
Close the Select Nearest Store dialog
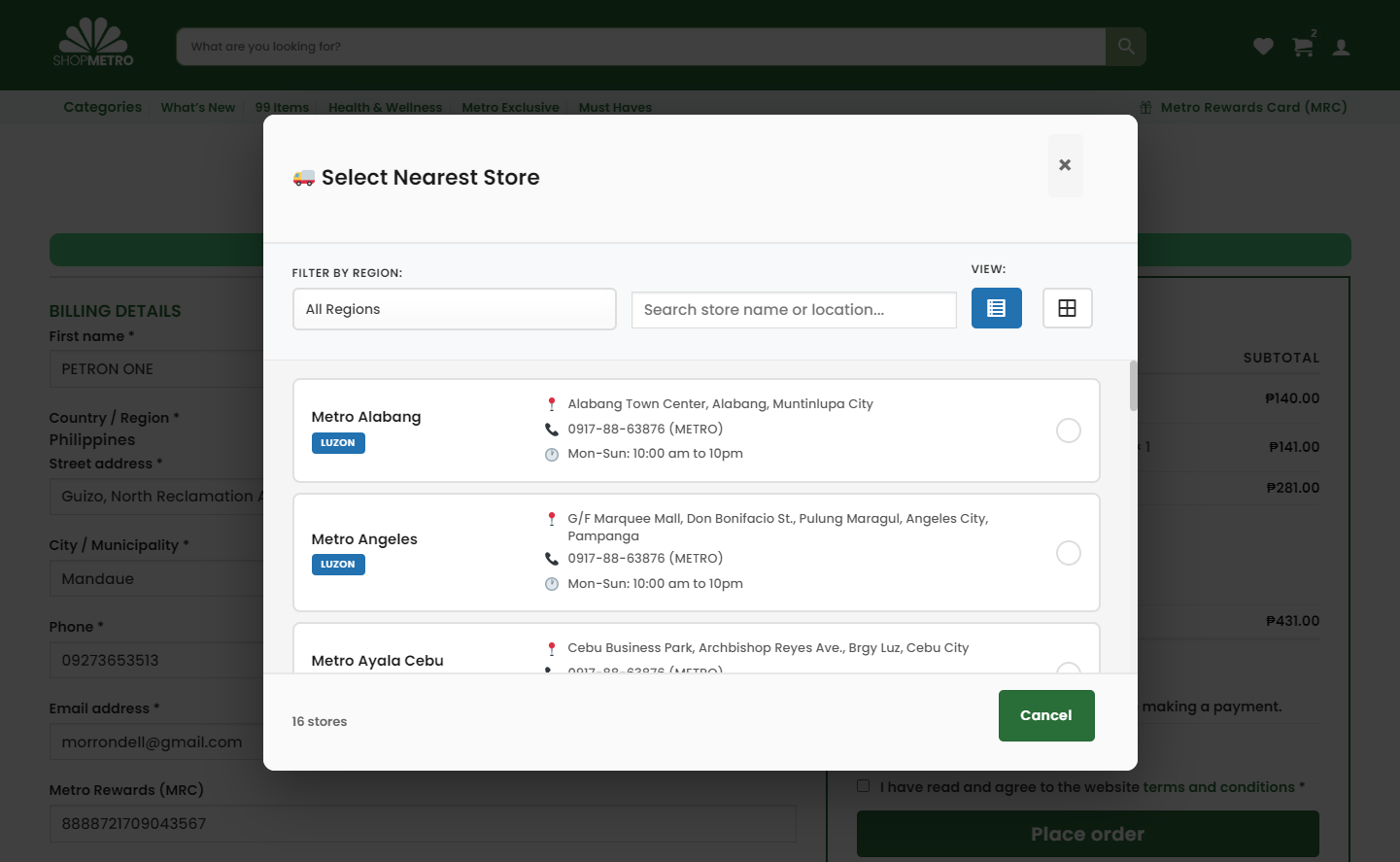point(1065,165)
